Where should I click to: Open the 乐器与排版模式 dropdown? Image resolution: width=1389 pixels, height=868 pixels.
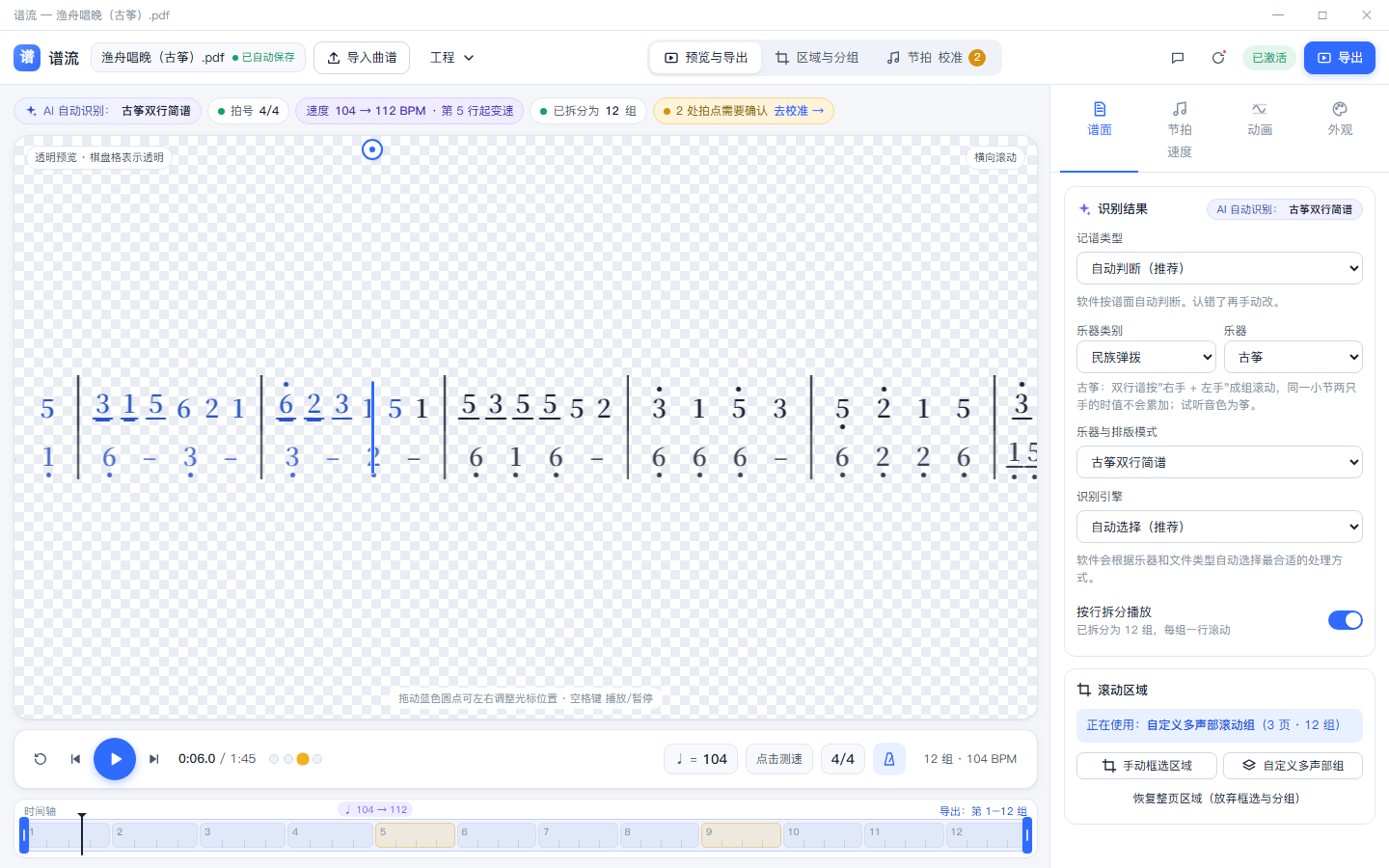pos(1219,462)
